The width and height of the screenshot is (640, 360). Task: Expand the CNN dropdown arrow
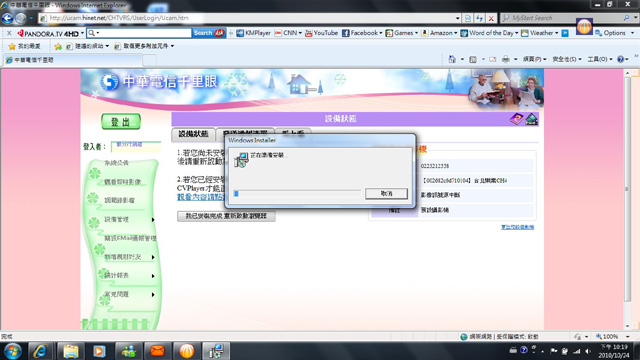coord(300,33)
